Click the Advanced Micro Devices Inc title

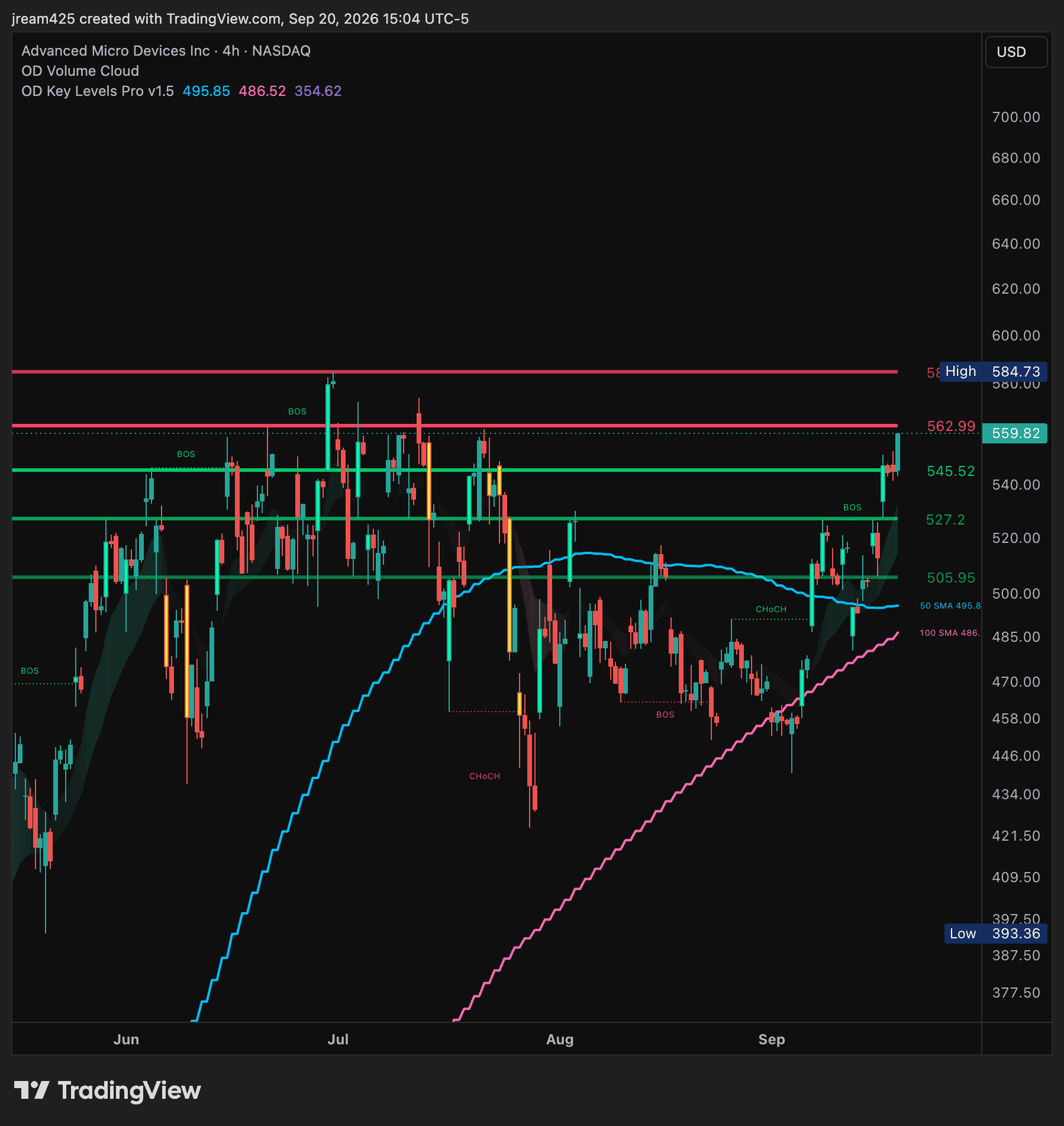pos(115,51)
